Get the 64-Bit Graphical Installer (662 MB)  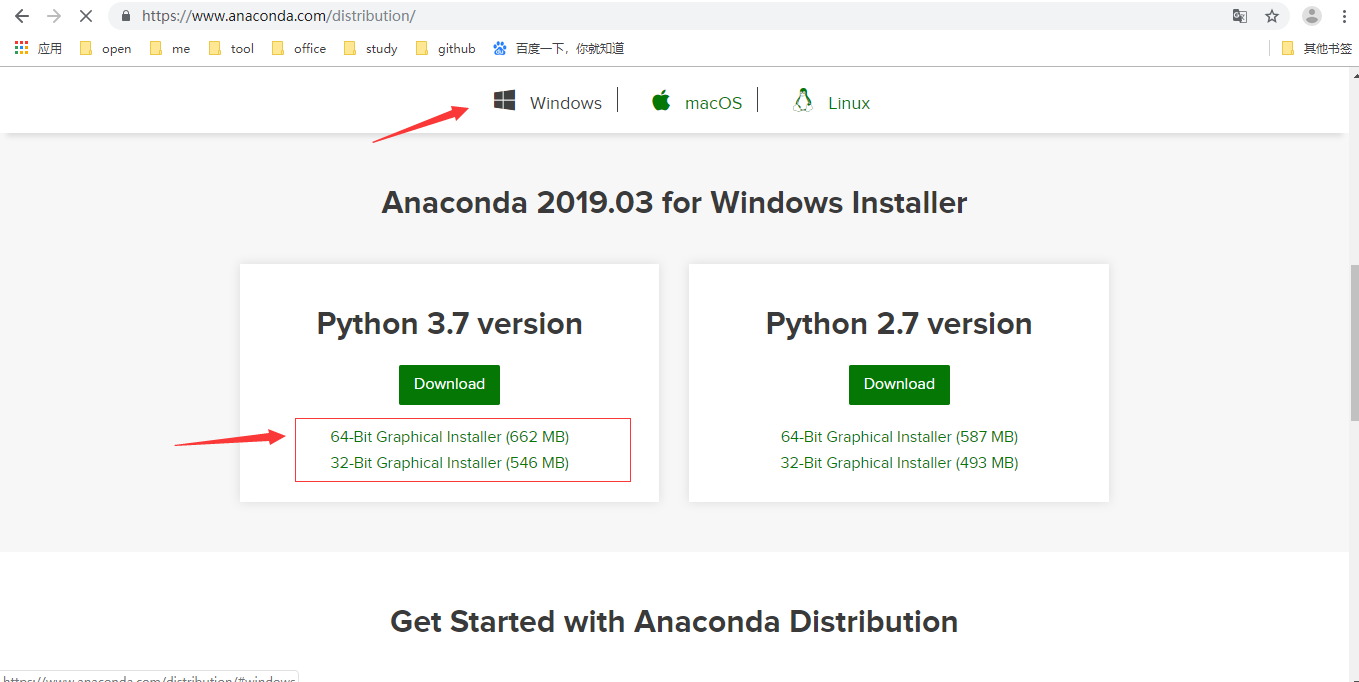pos(450,437)
